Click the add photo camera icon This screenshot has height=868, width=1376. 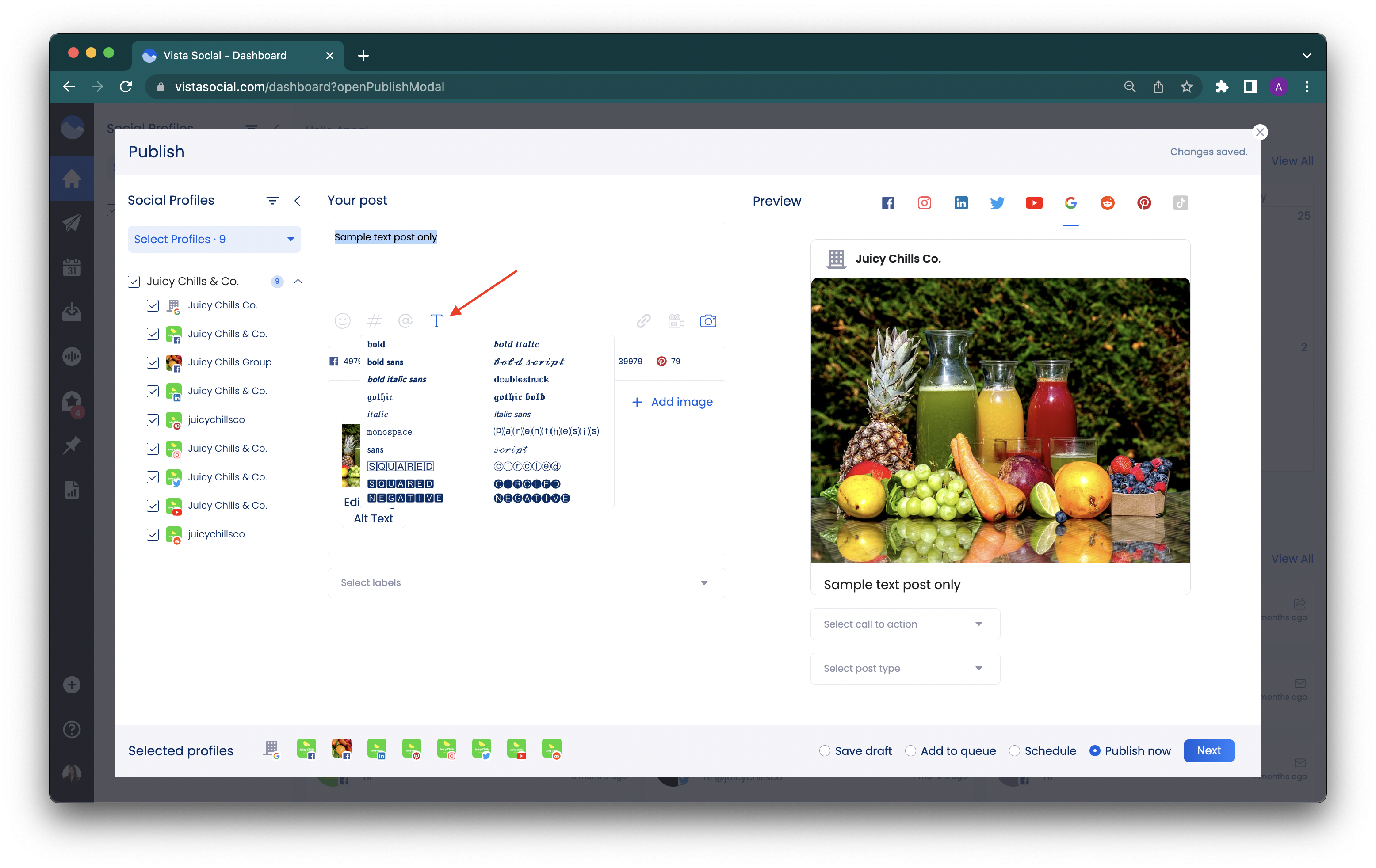[708, 321]
